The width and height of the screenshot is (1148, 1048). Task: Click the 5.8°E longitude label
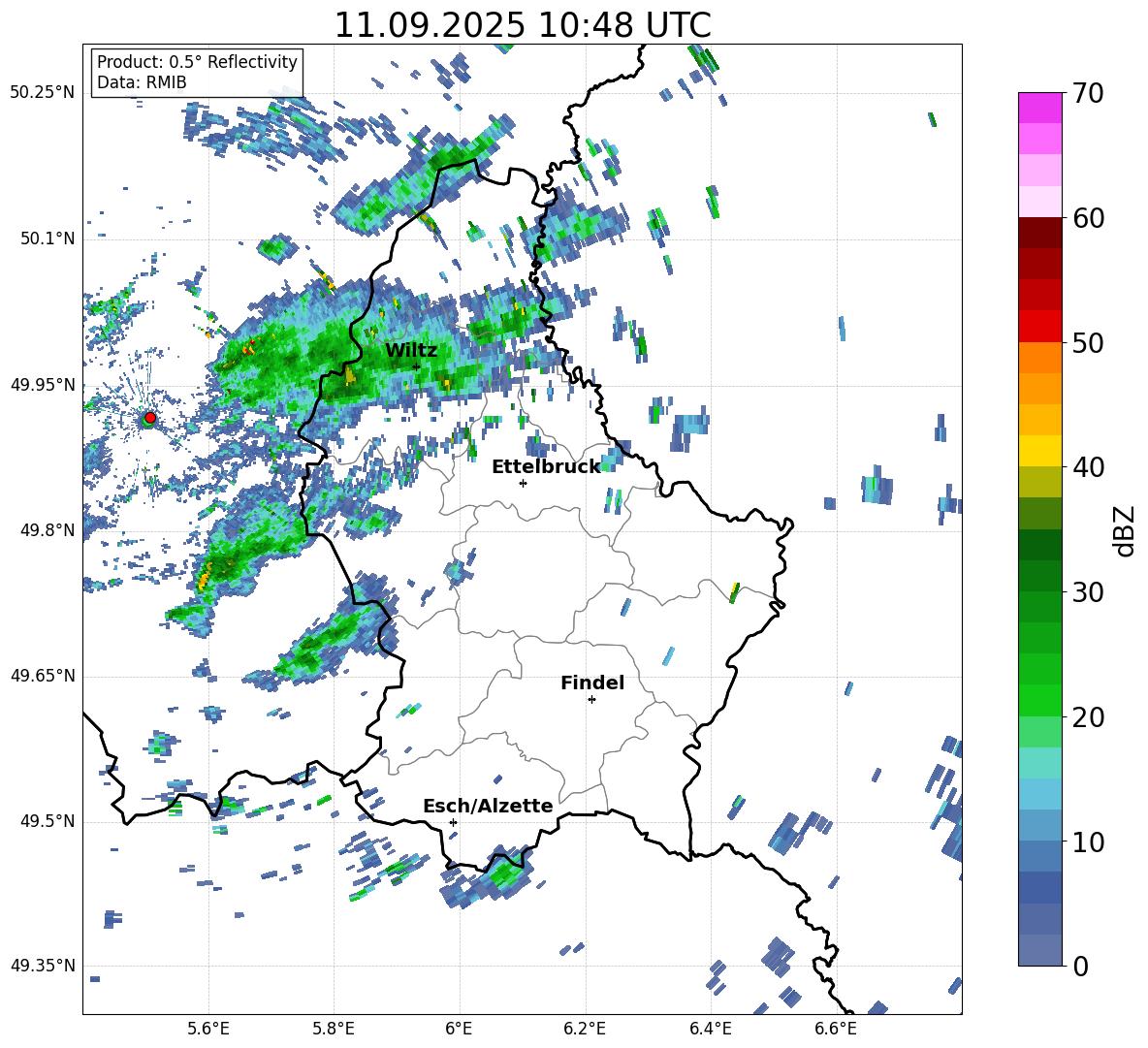pos(334,1029)
